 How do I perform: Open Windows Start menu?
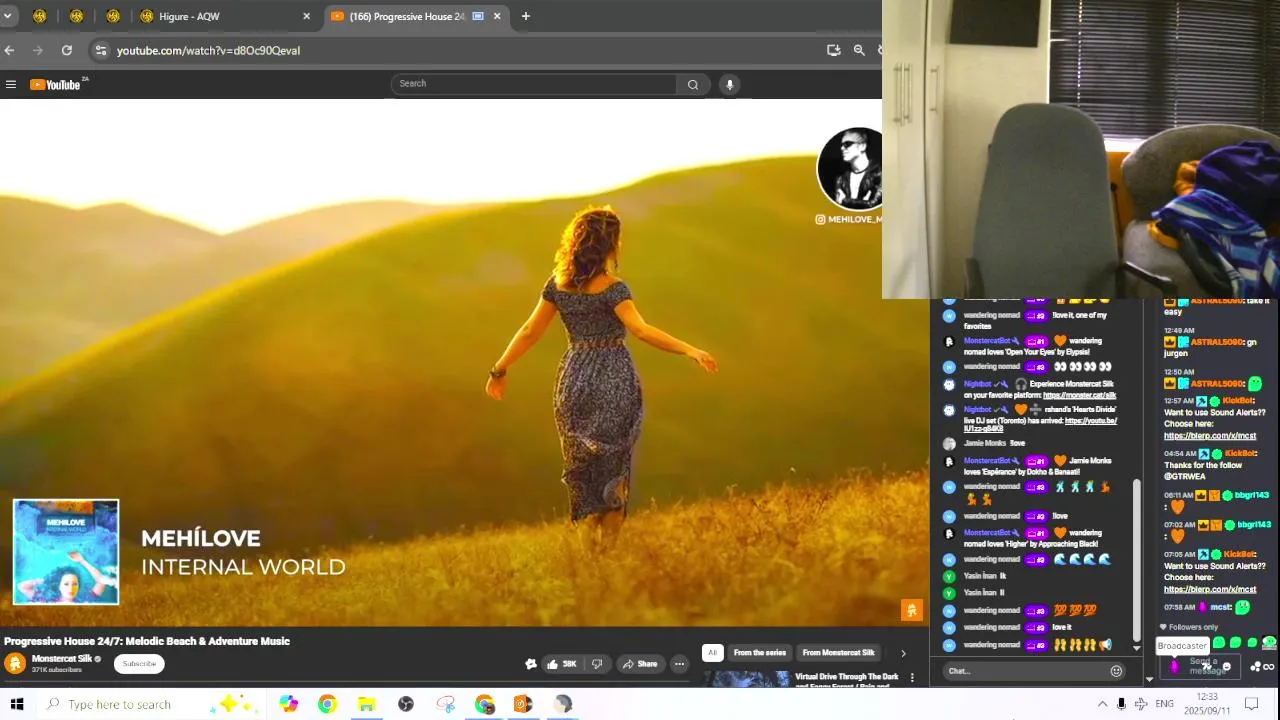[17, 704]
